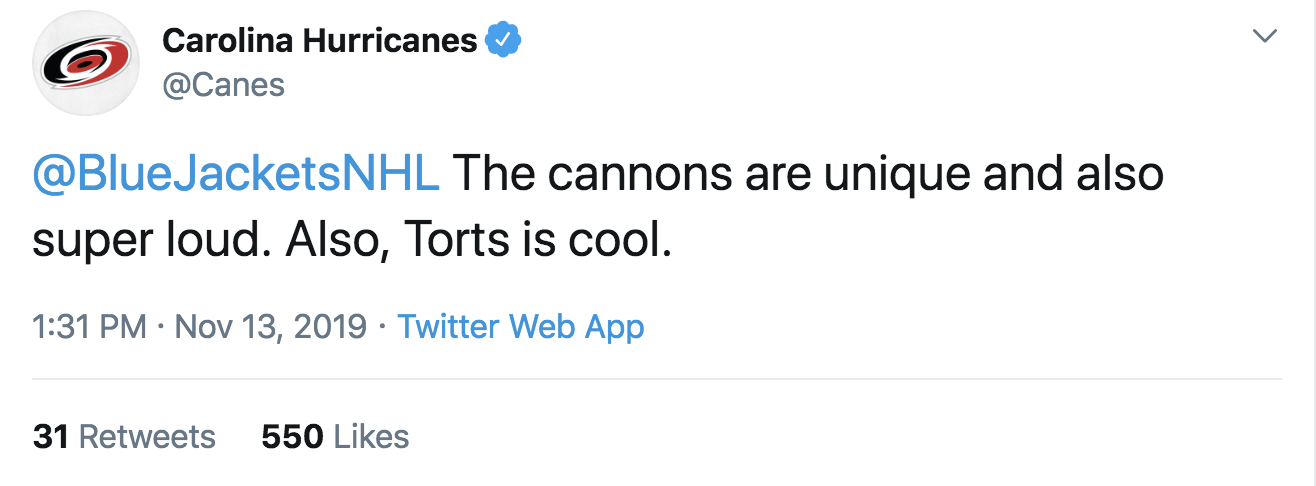The width and height of the screenshot is (1316, 486).
Task: Click the Nov 13, 2019 date
Action: (271, 327)
